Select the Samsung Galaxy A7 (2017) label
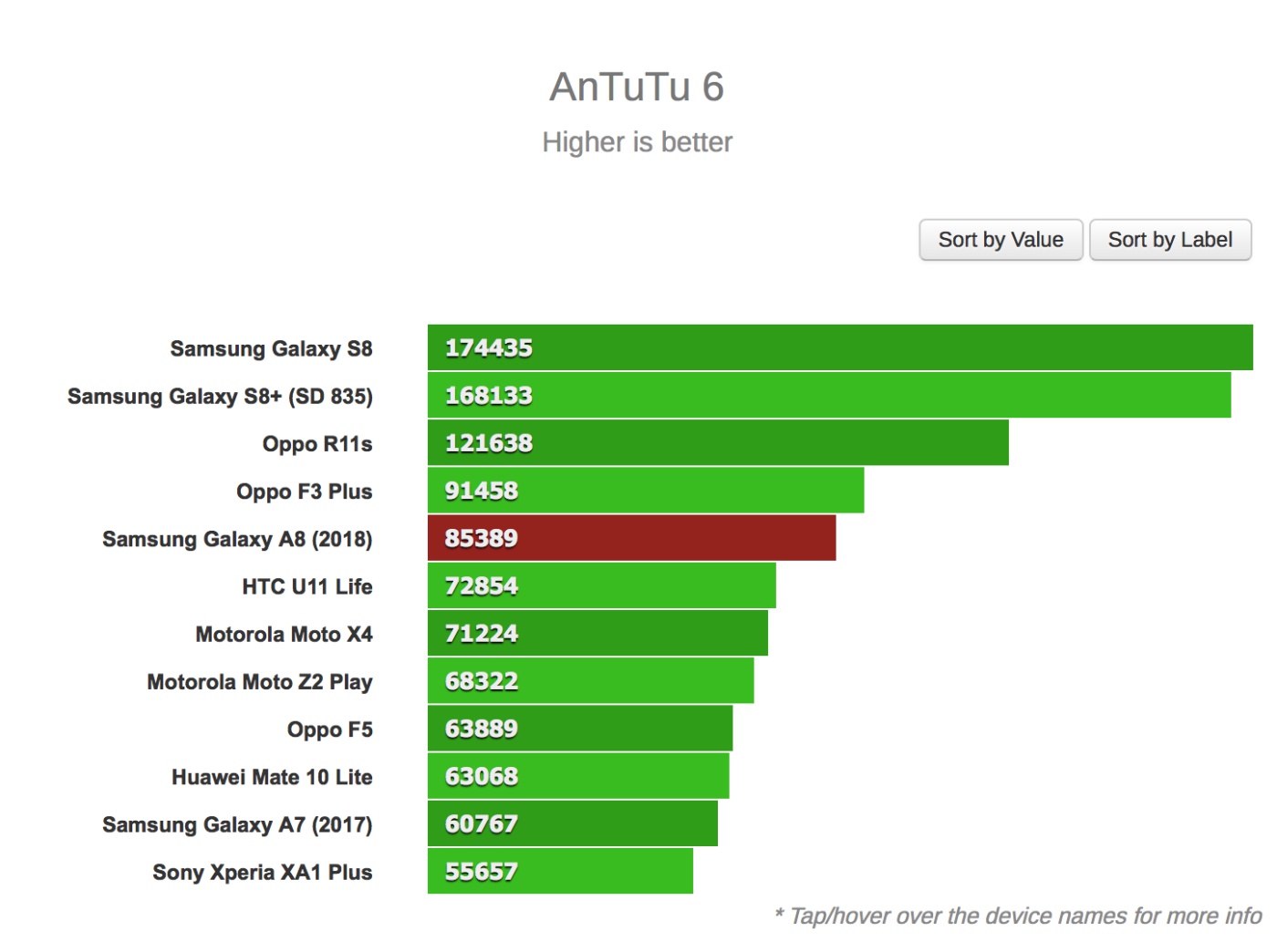This screenshot has height=952, width=1277. [237, 824]
